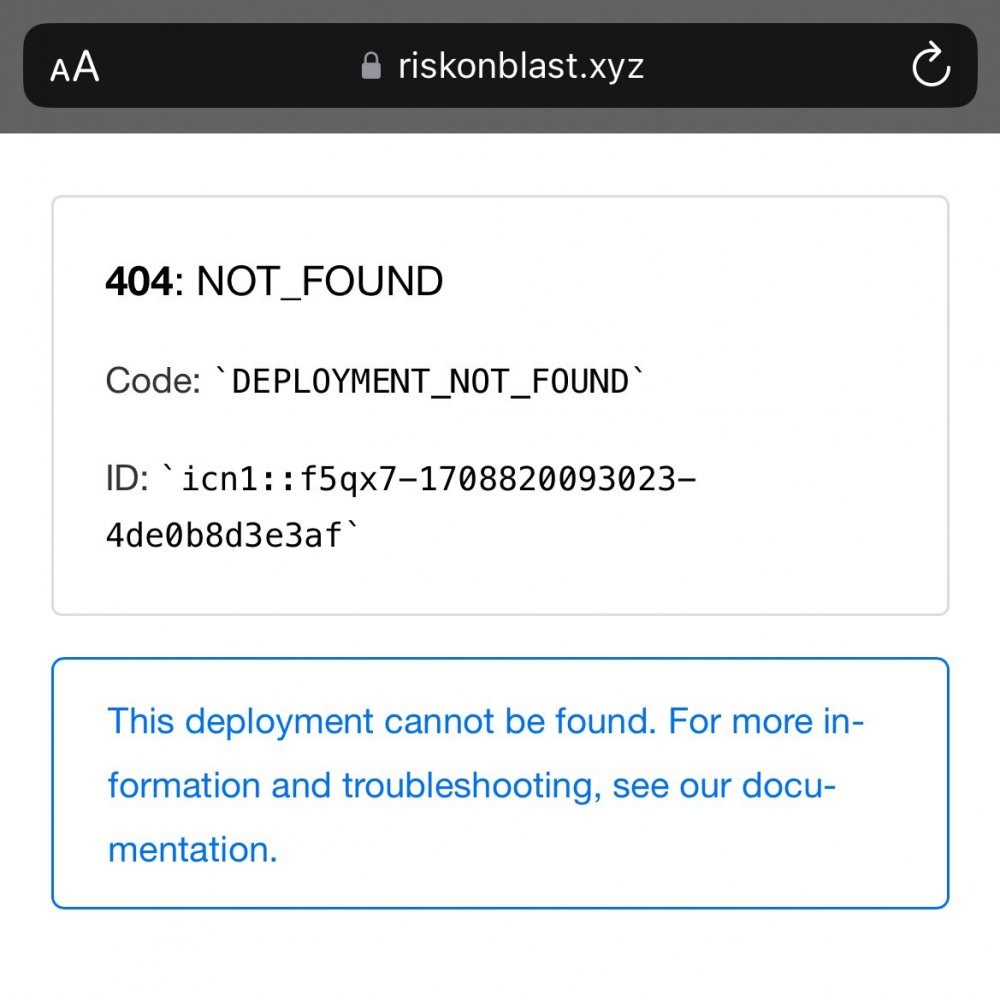This screenshot has height=995, width=1000.
Task: Click the 'ID:' label
Action: [127, 478]
